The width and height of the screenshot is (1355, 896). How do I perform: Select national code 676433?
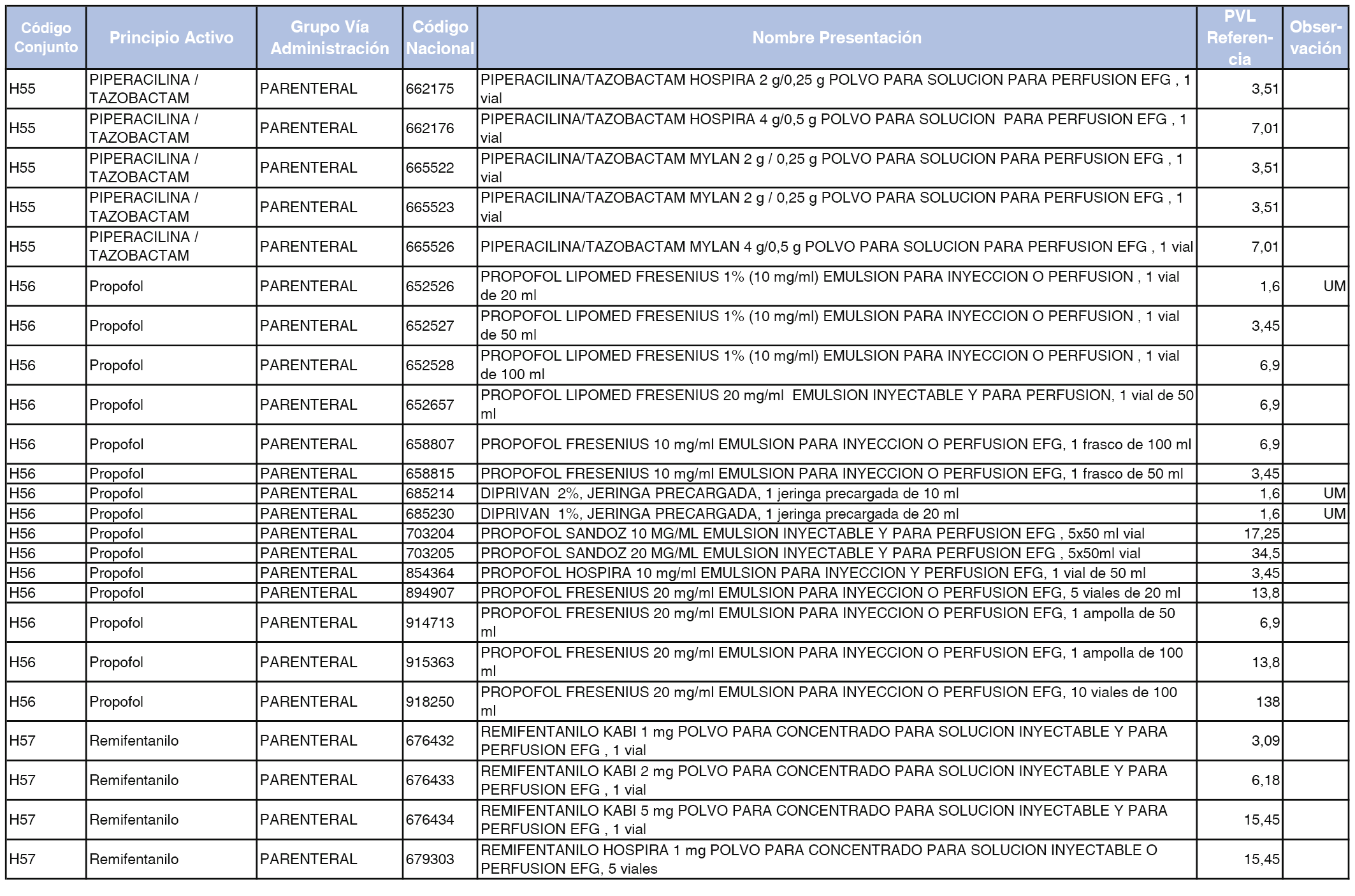[x=430, y=780]
